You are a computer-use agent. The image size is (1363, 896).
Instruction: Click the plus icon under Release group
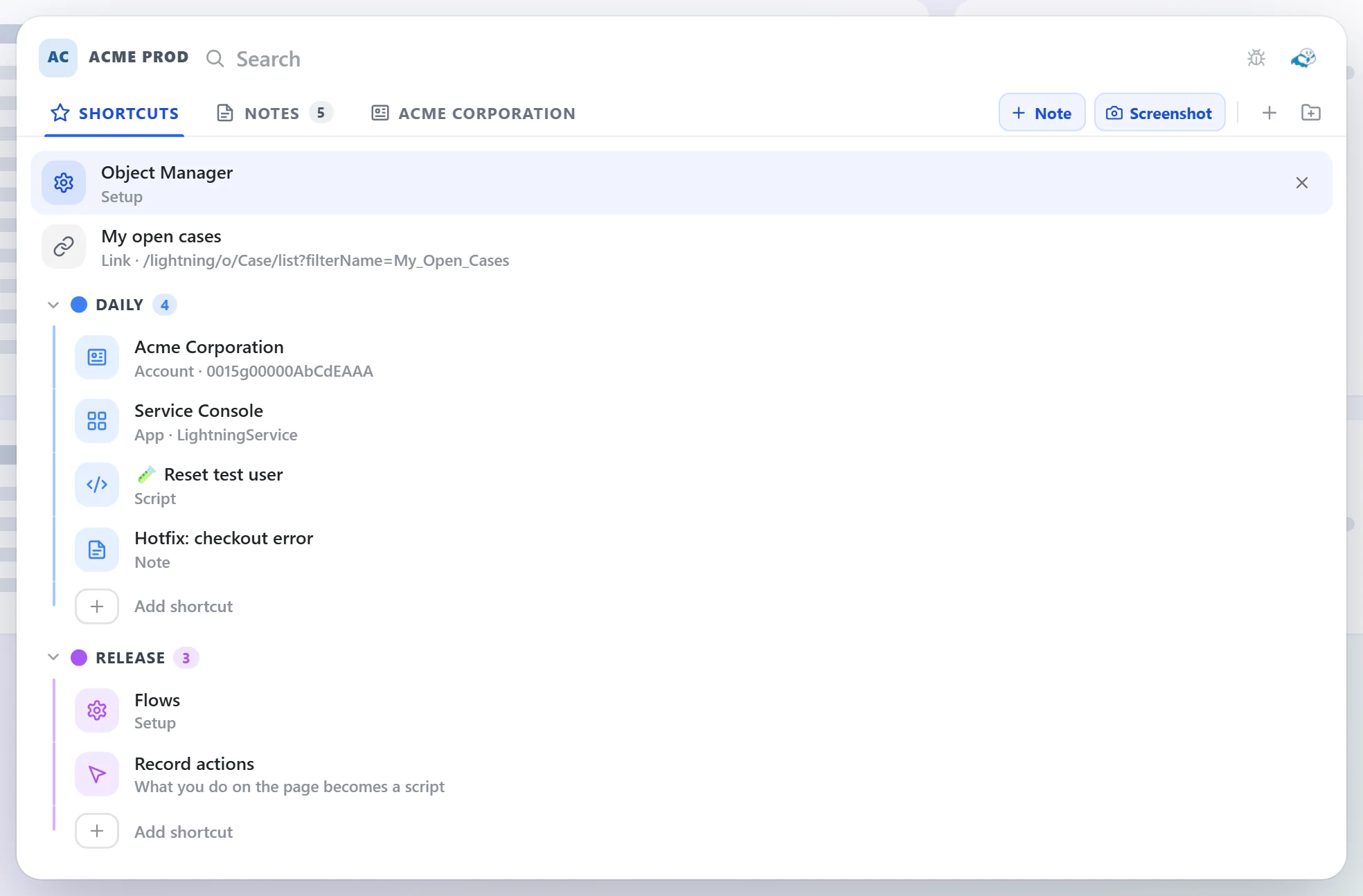coord(97,831)
